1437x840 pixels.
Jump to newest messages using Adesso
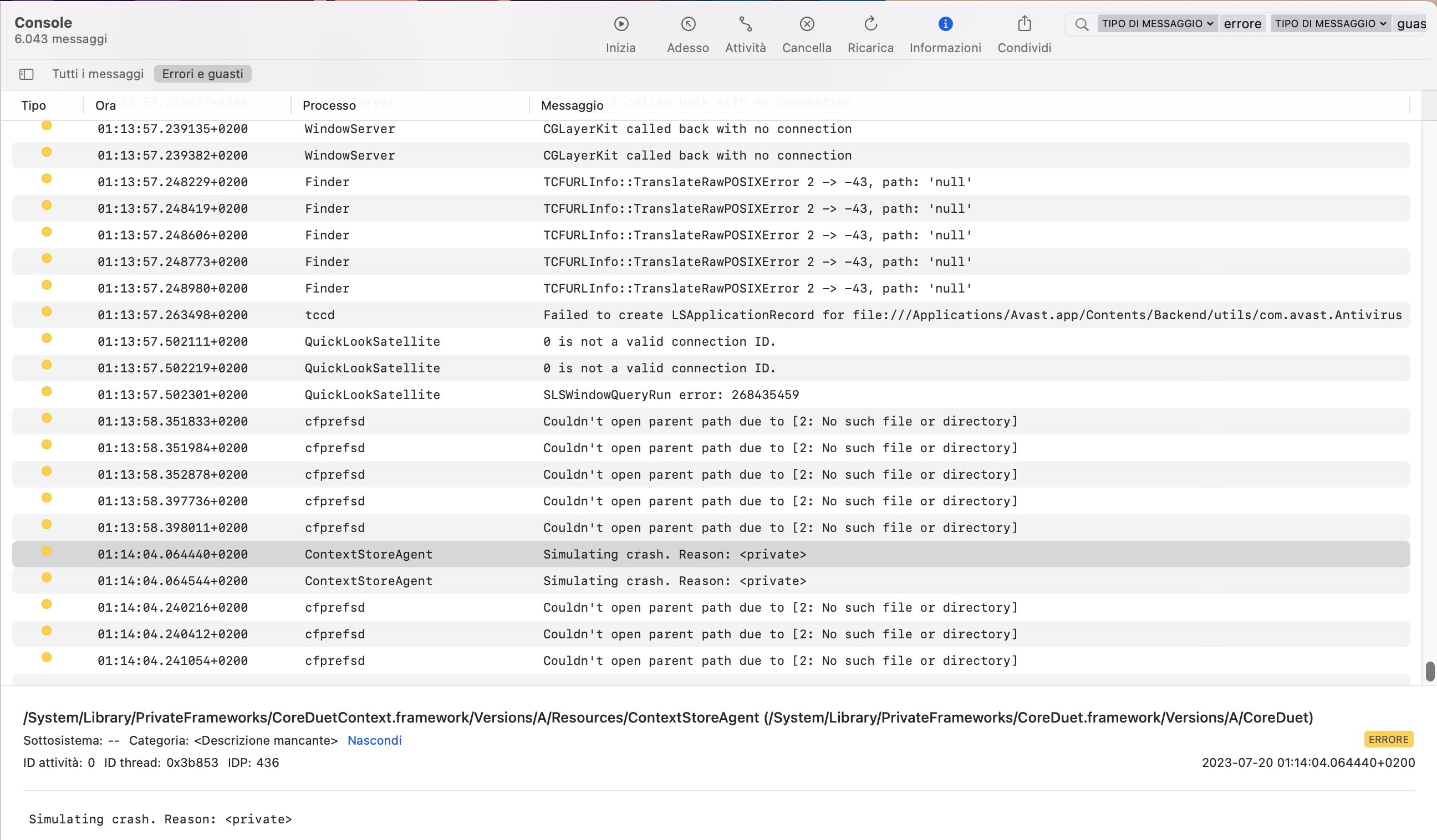[687, 24]
